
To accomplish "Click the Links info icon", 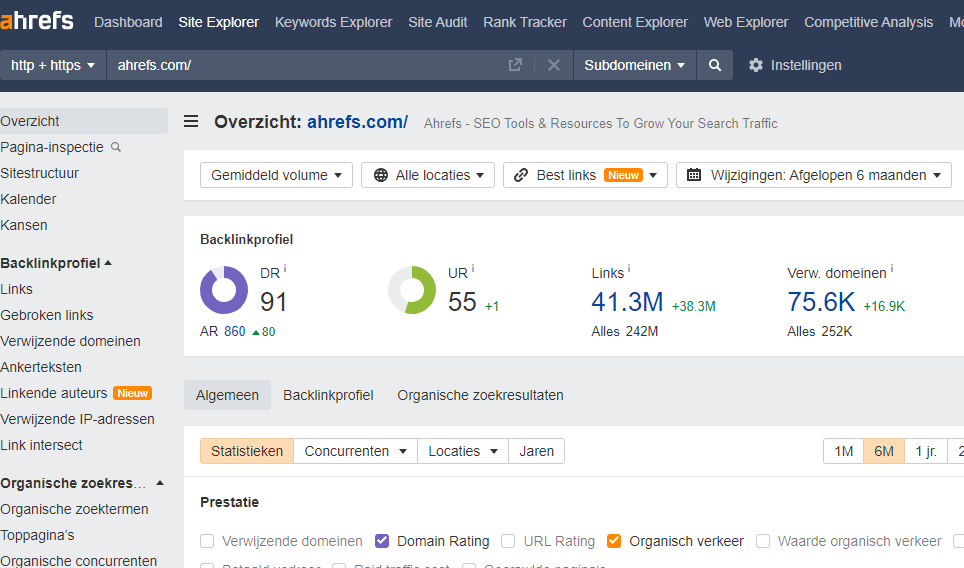I will tap(629, 268).
